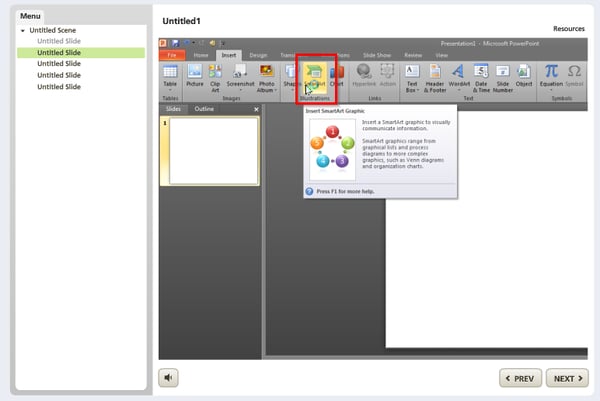Click the Screenshot tool icon
The height and width of the screenshot is (401, 600).
coord(240,72)
